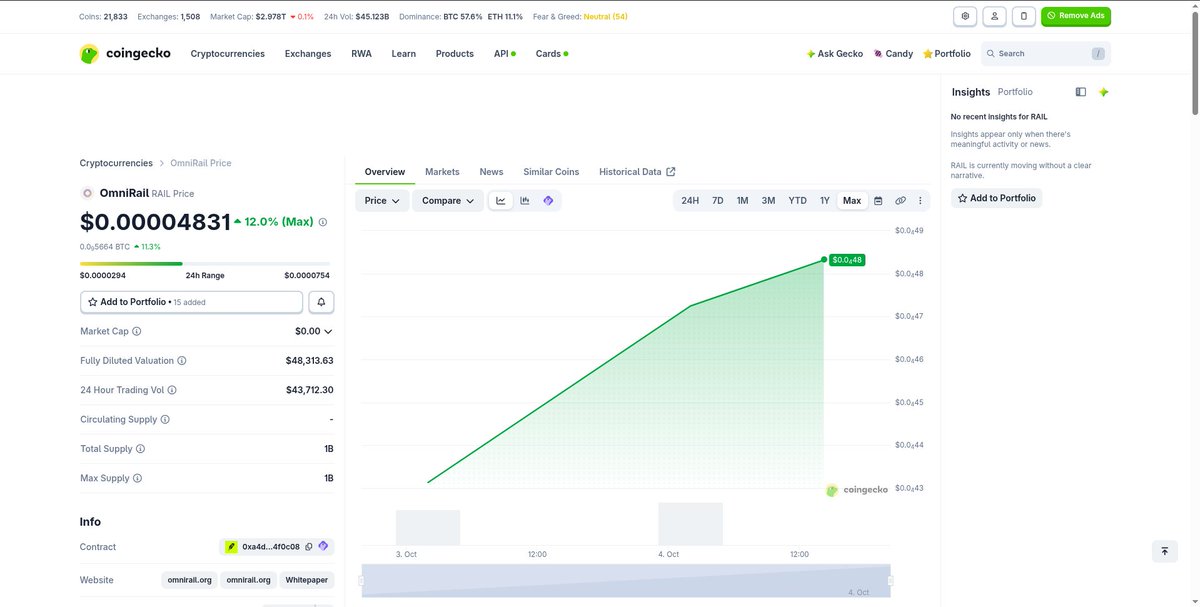Click the scroll-to-top arrow button
The width and height of the screenshot is (1200, 607).
click(1164, 551)
